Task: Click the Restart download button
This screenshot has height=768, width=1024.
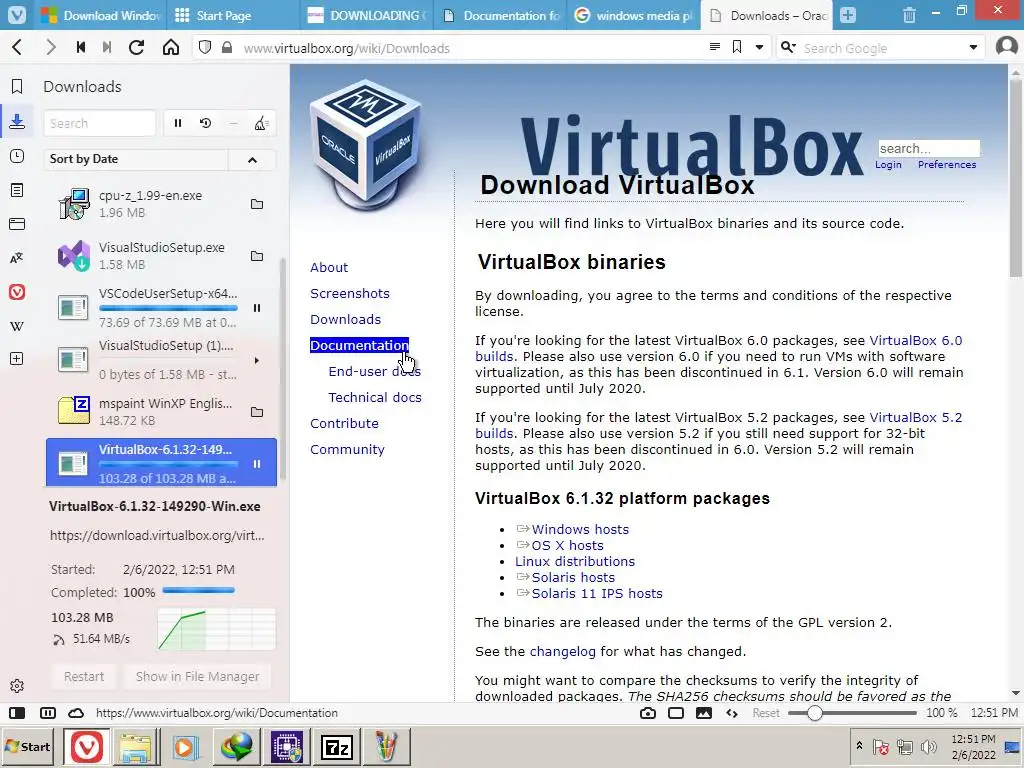Action: tap(84, 677)
